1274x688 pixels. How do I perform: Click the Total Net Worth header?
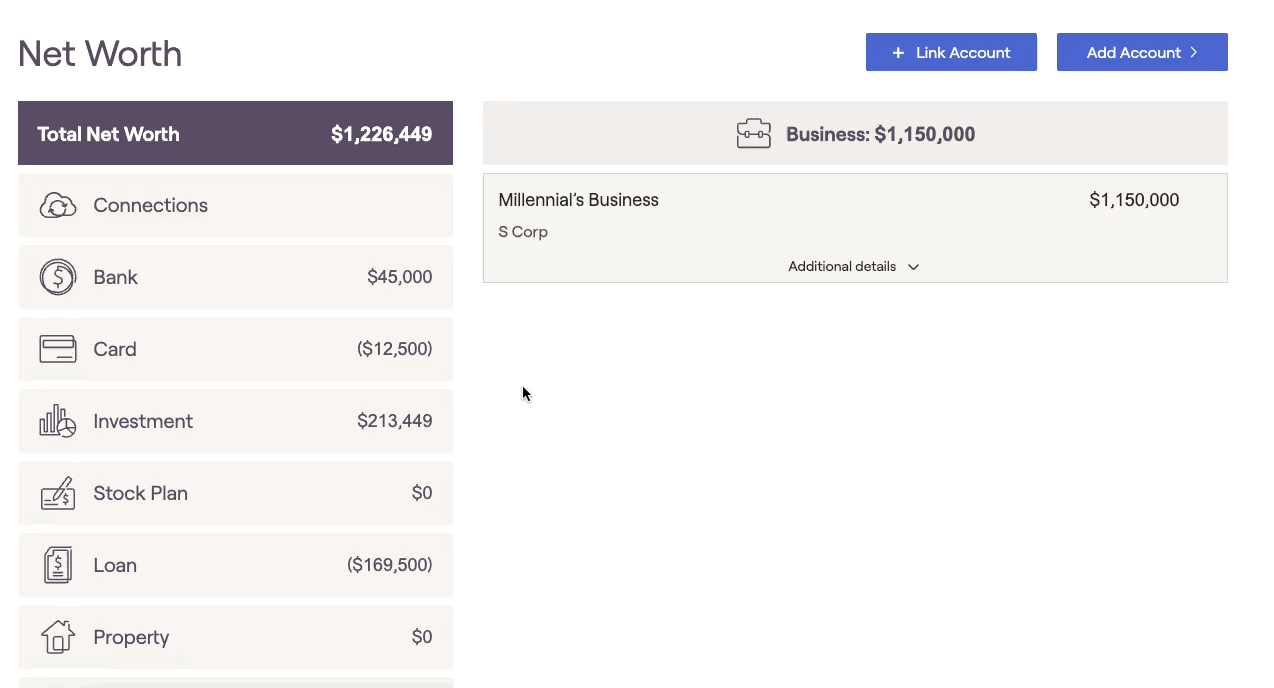[235, 133]
